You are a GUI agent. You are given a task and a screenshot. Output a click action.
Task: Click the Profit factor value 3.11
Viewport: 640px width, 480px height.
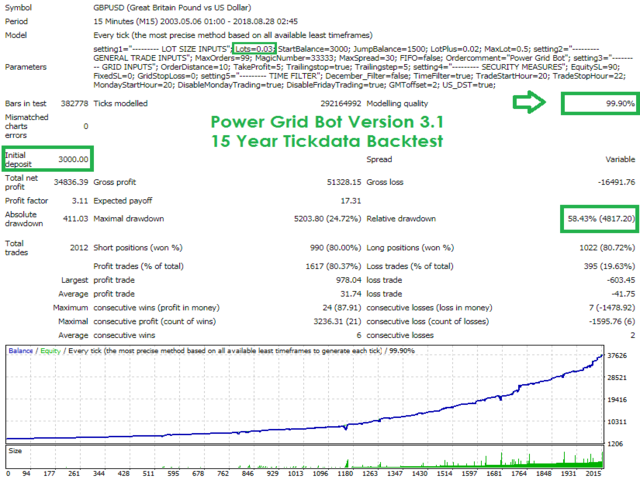click(x=80, y=201)
